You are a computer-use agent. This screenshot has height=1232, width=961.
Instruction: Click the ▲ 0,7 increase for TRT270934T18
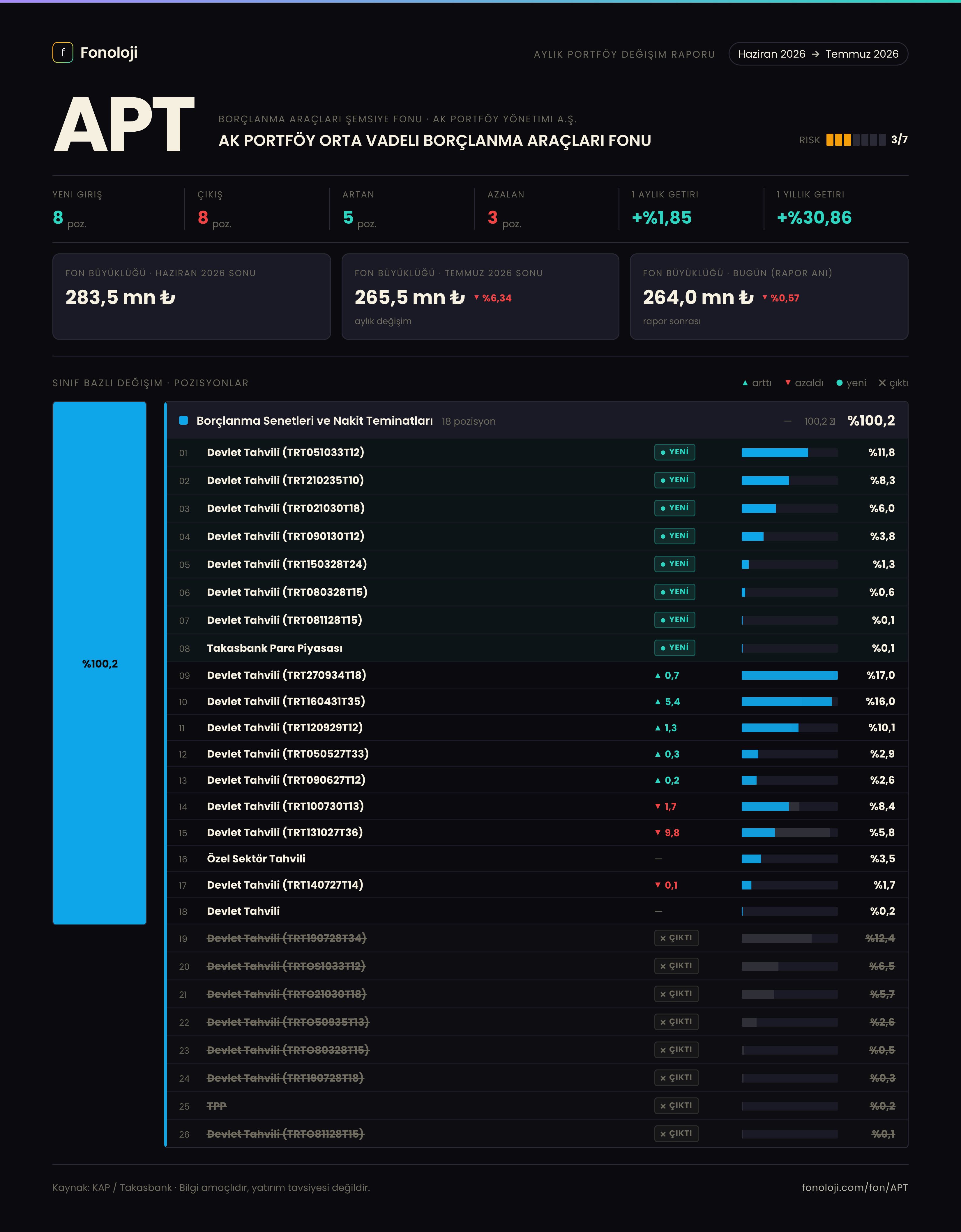[x=667, y=676]
